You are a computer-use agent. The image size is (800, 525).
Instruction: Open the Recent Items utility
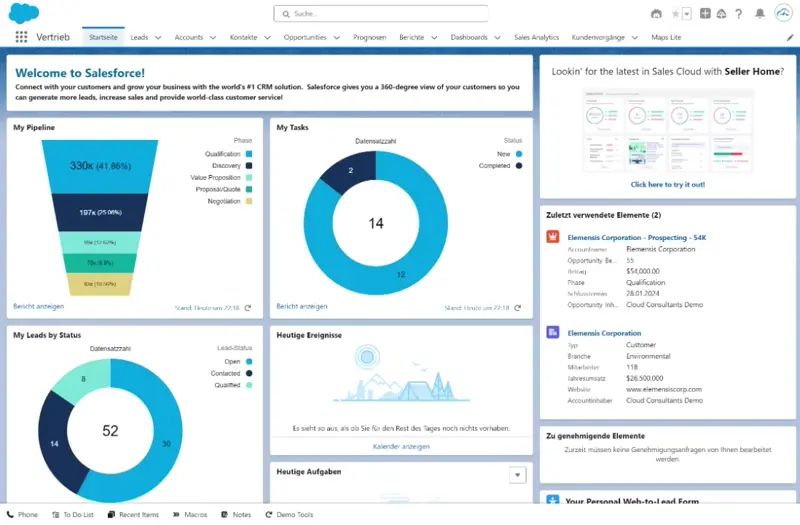pyautogui.click(x=133, y=514)
